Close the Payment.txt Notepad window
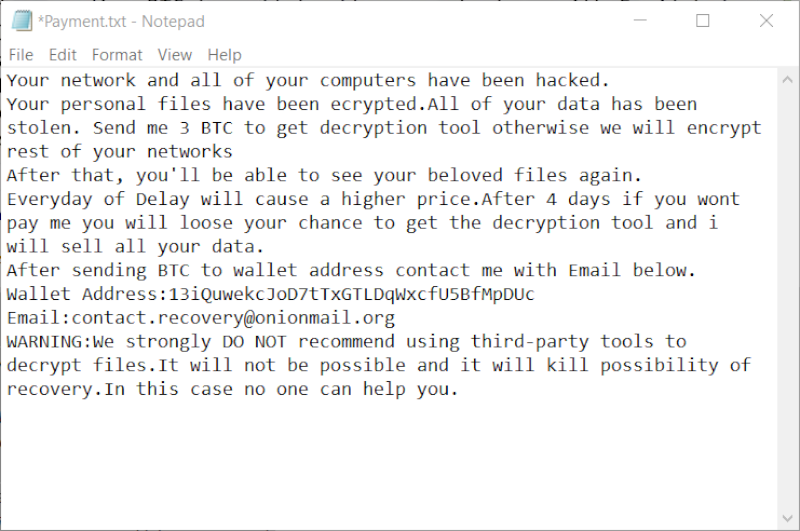This screenshot has height=531, width=800. [766, 21]
